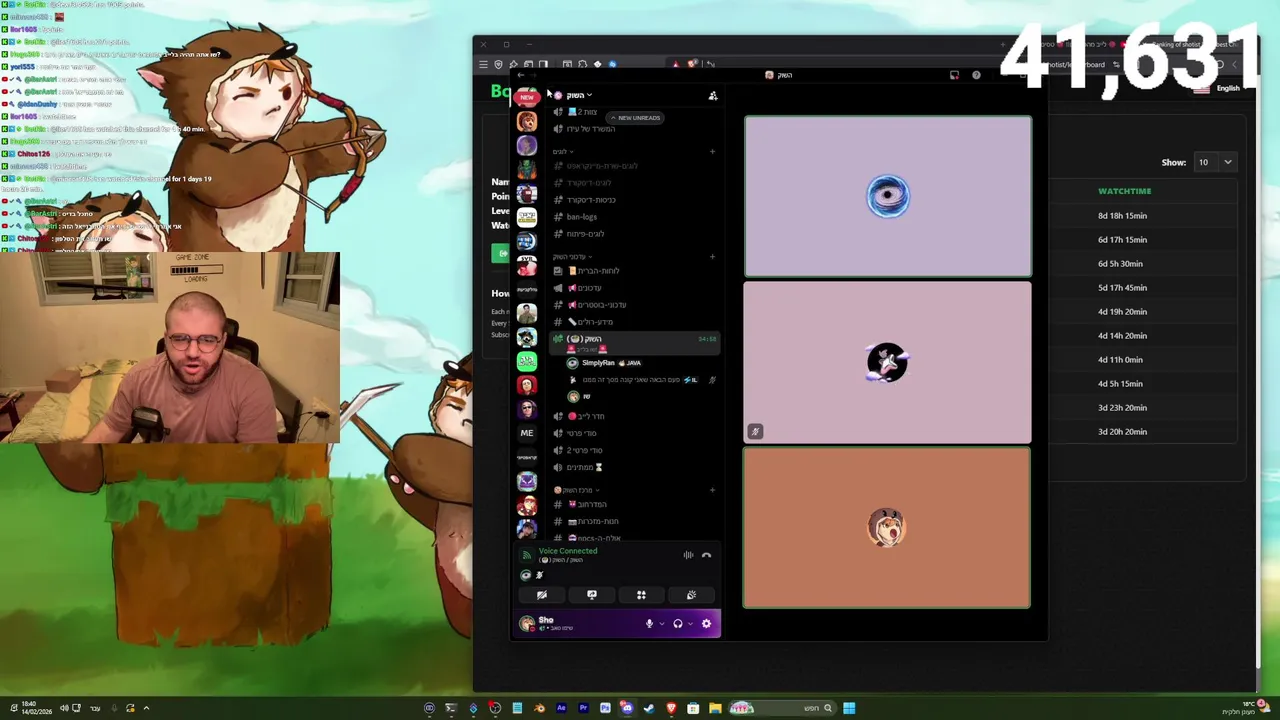Open Steam from the taskbar
The image size is (1280, 720).
(x=649, y=708)
